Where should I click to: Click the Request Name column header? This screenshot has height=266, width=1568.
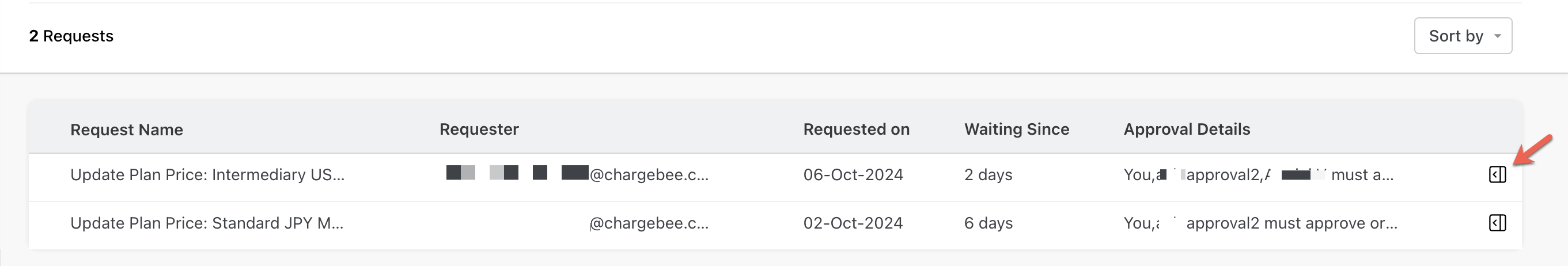(127, 130)
